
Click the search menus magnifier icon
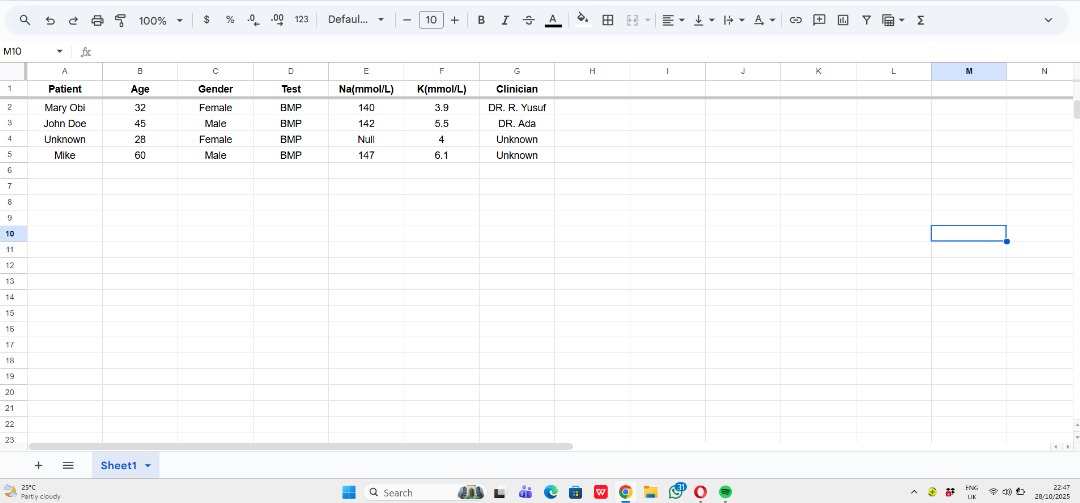point(25,21)
